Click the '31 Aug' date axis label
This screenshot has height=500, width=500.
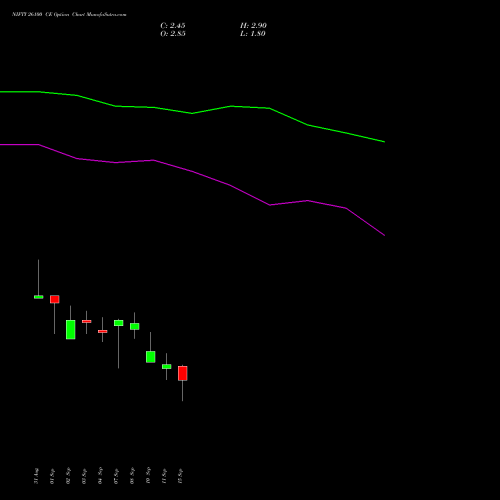tap(36, 476)
